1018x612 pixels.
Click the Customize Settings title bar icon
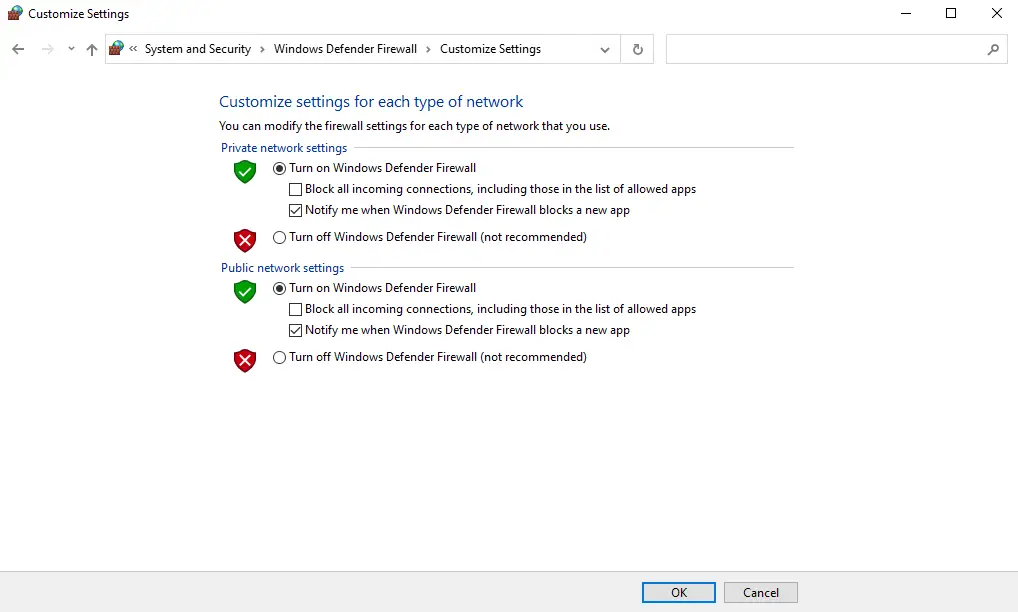point(15,13)
